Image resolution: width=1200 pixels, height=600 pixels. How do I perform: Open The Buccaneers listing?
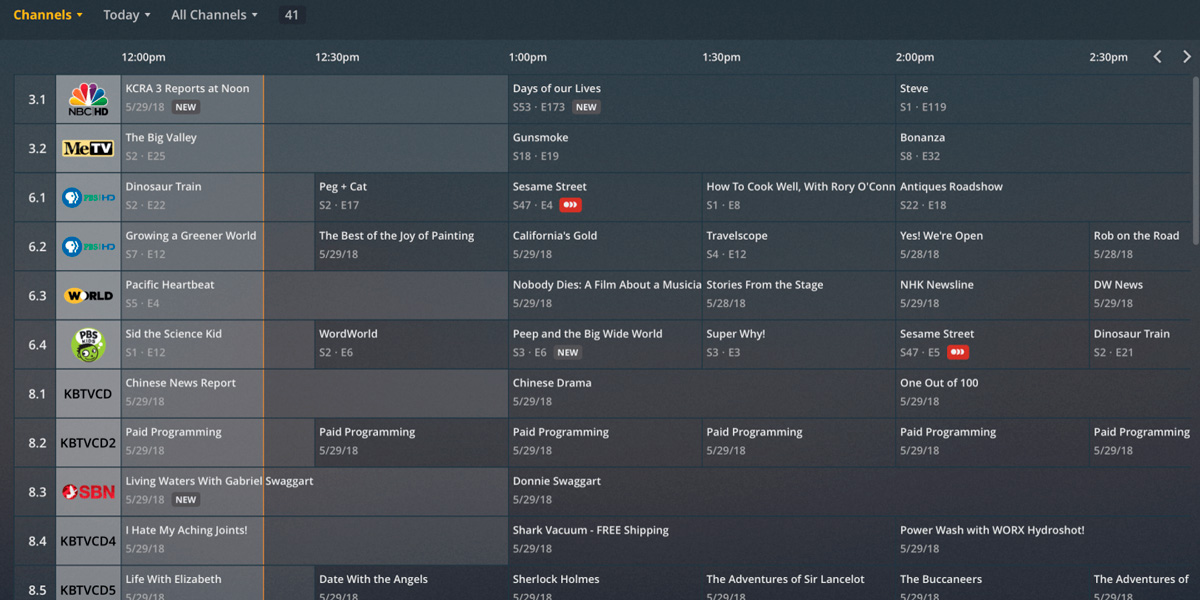(x=992, y=584)
